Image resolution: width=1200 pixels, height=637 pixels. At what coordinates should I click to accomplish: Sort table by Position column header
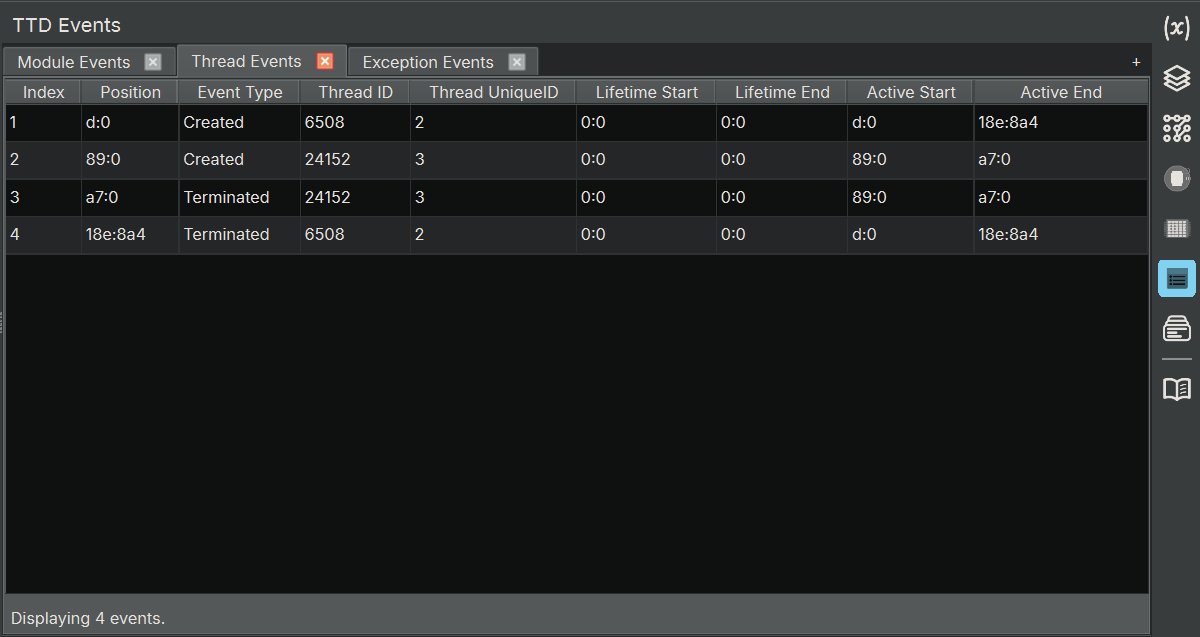point(130,92)
